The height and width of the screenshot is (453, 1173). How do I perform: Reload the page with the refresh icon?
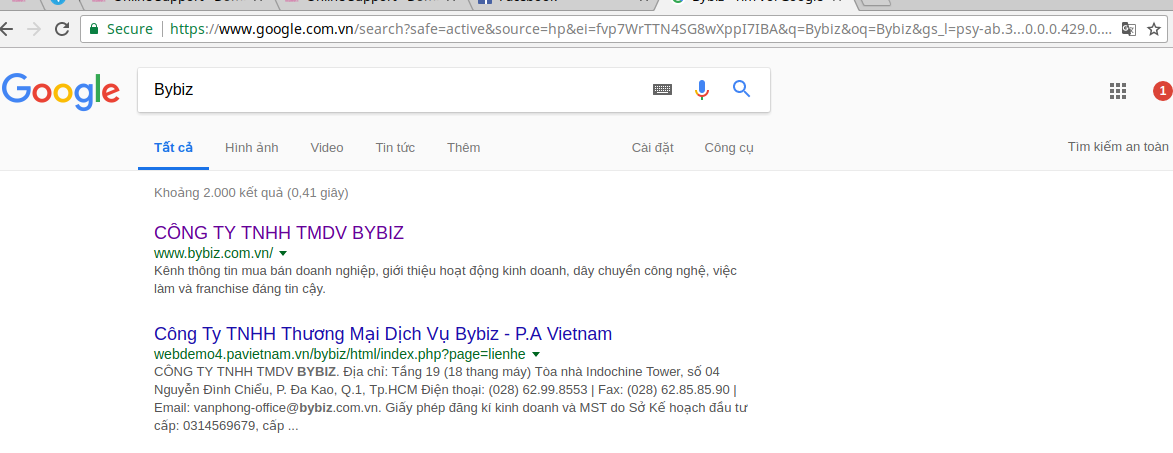(x=62, y=29)
